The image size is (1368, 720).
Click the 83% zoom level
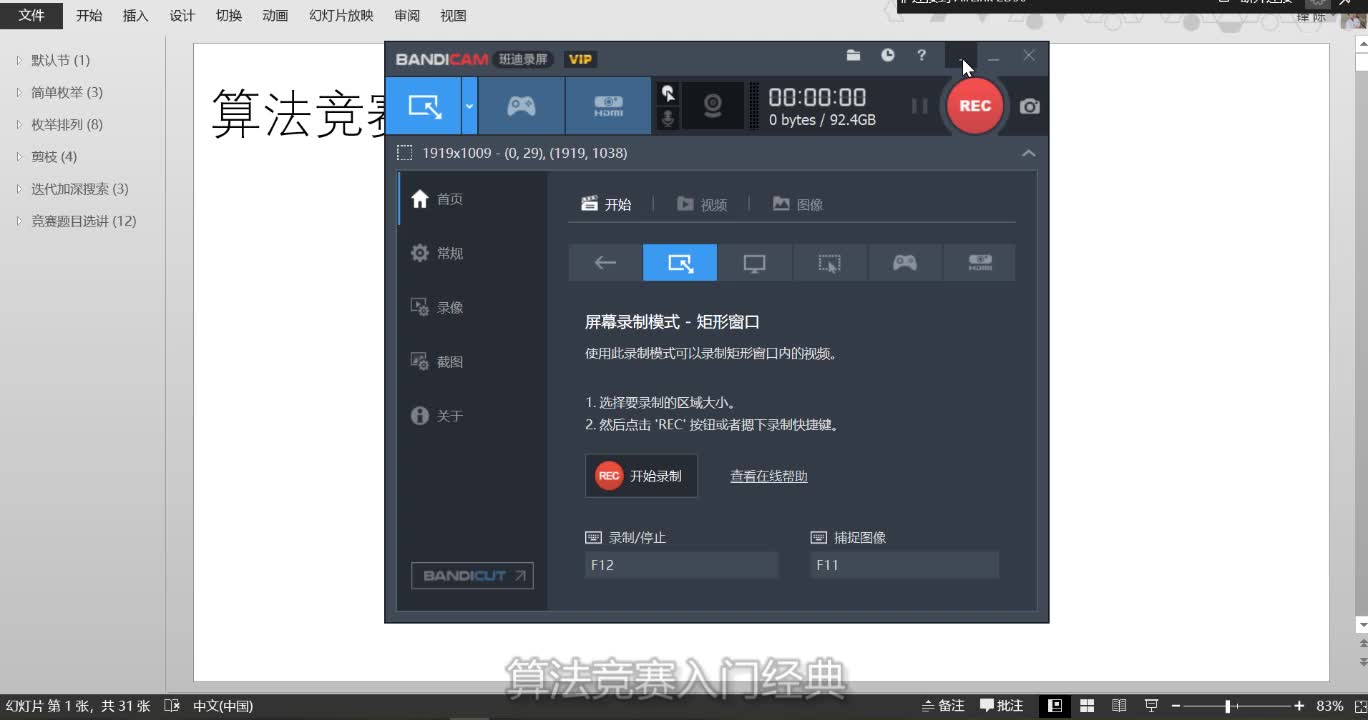(1329, 706)
